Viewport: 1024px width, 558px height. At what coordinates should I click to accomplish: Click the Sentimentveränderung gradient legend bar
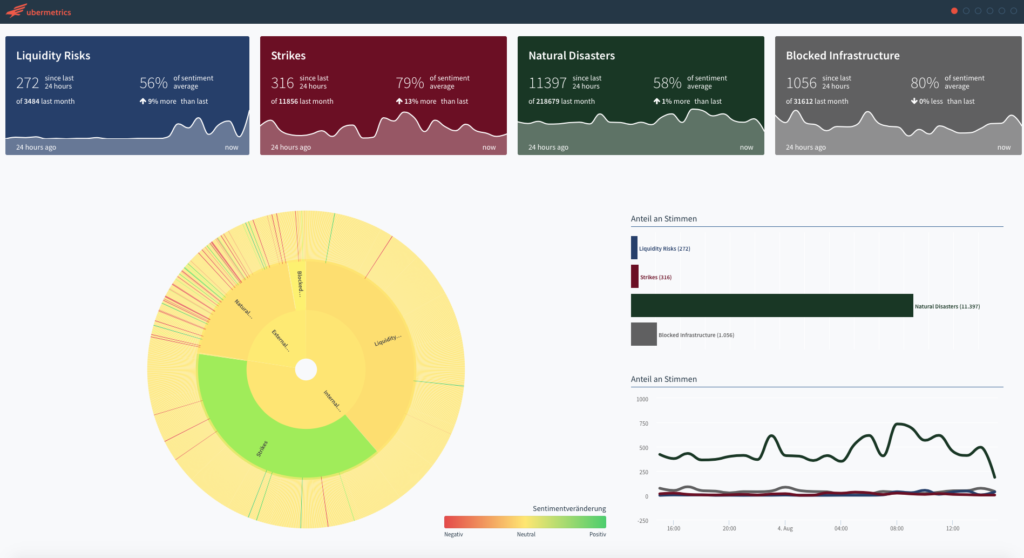[x=525, y=521]
